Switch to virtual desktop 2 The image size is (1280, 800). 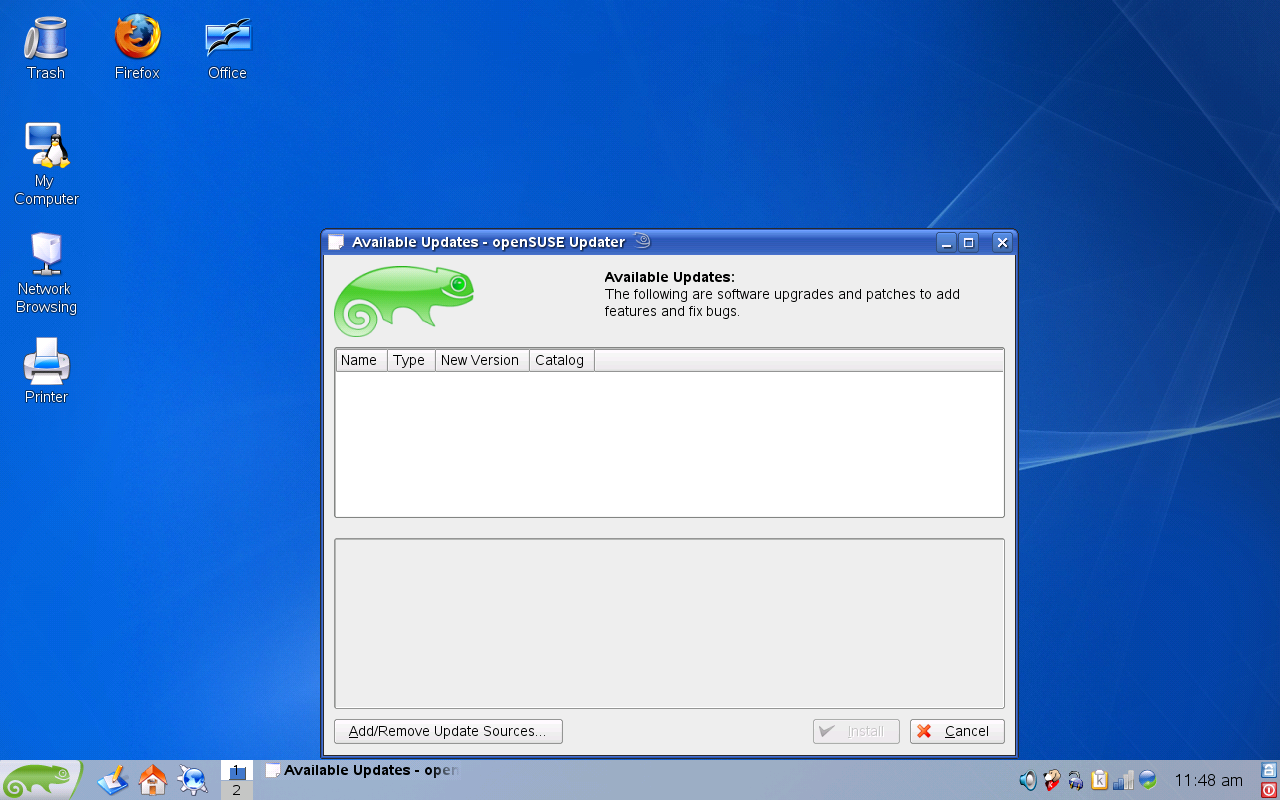pos(237,790)
